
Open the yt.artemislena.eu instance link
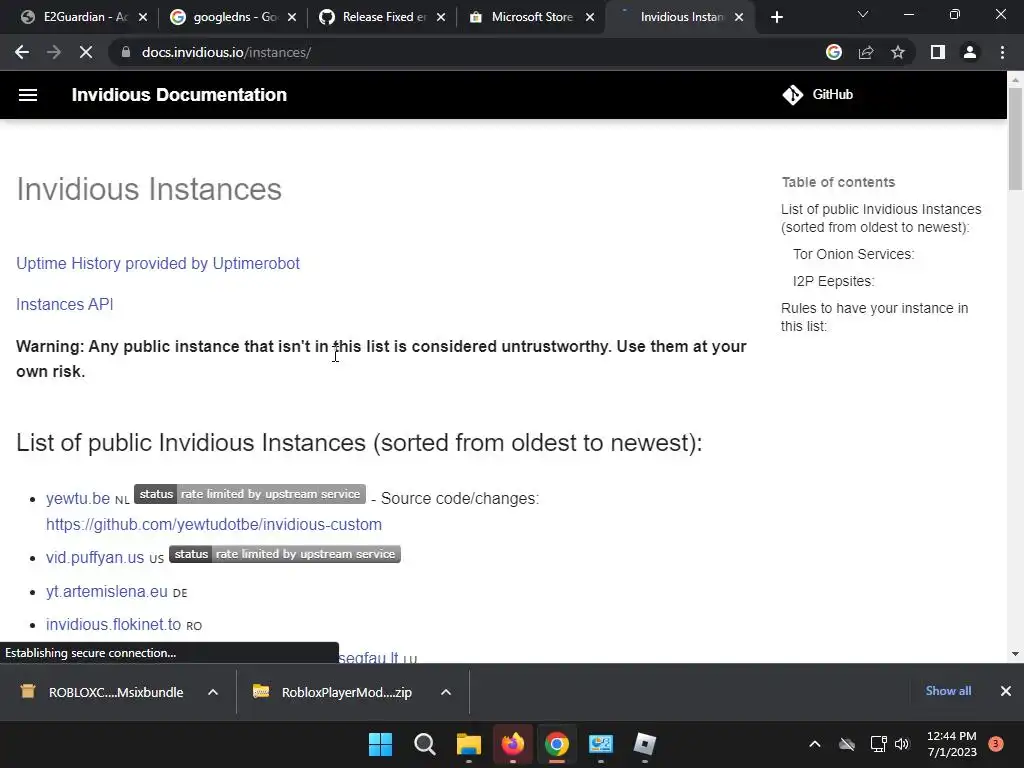click(106, 592)
